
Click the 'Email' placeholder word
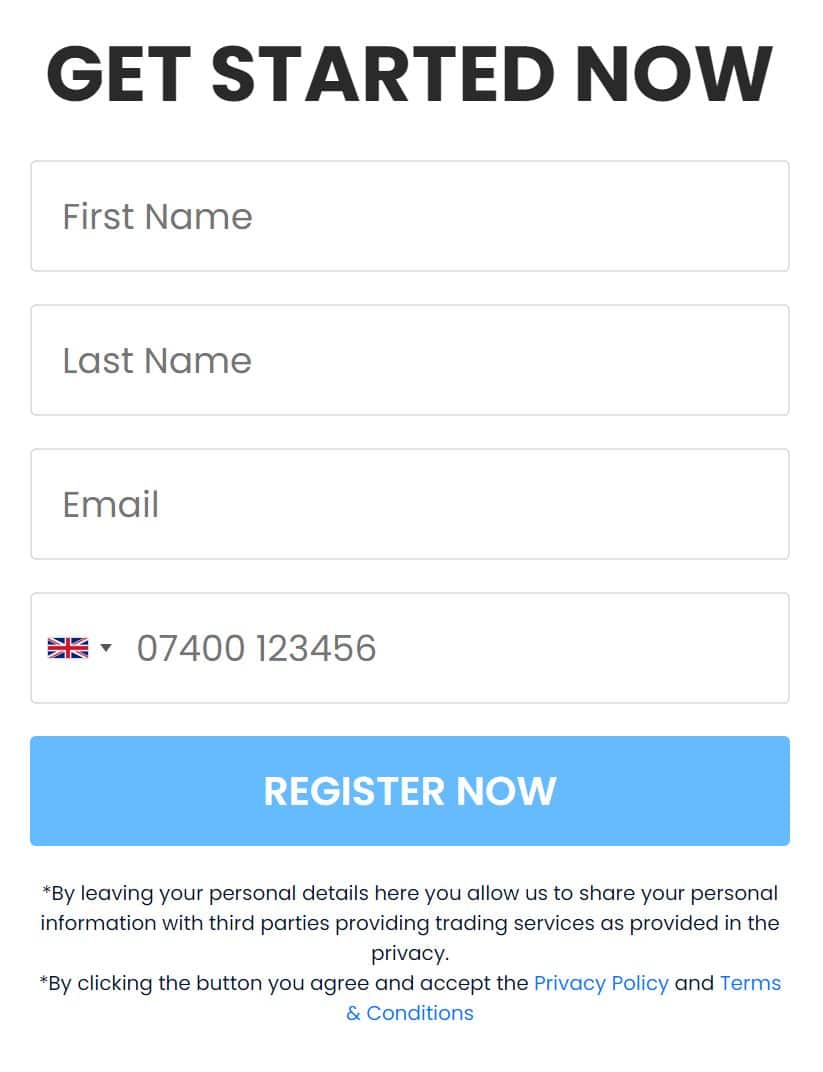[111, 505]
